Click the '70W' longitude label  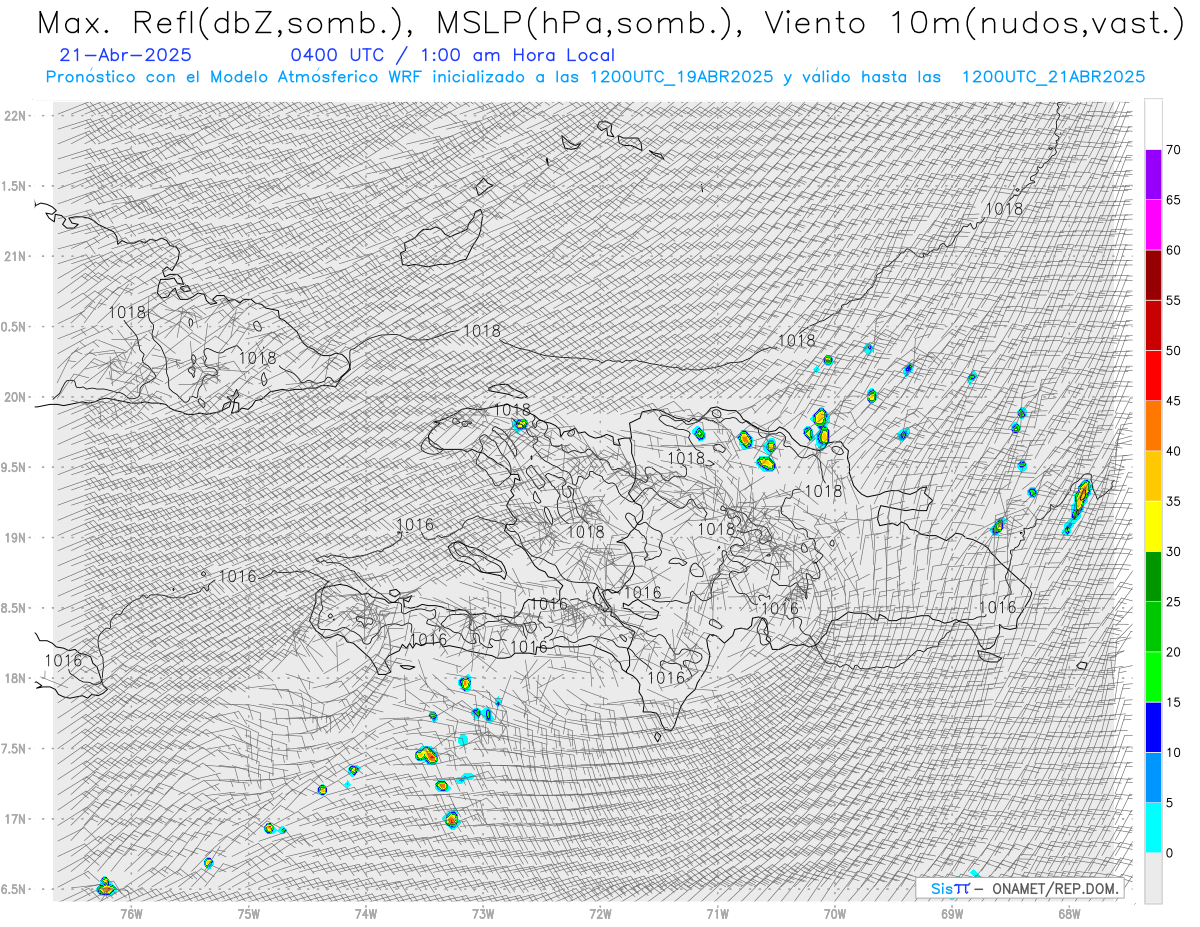pyautogui.click(x=835, y=913)
